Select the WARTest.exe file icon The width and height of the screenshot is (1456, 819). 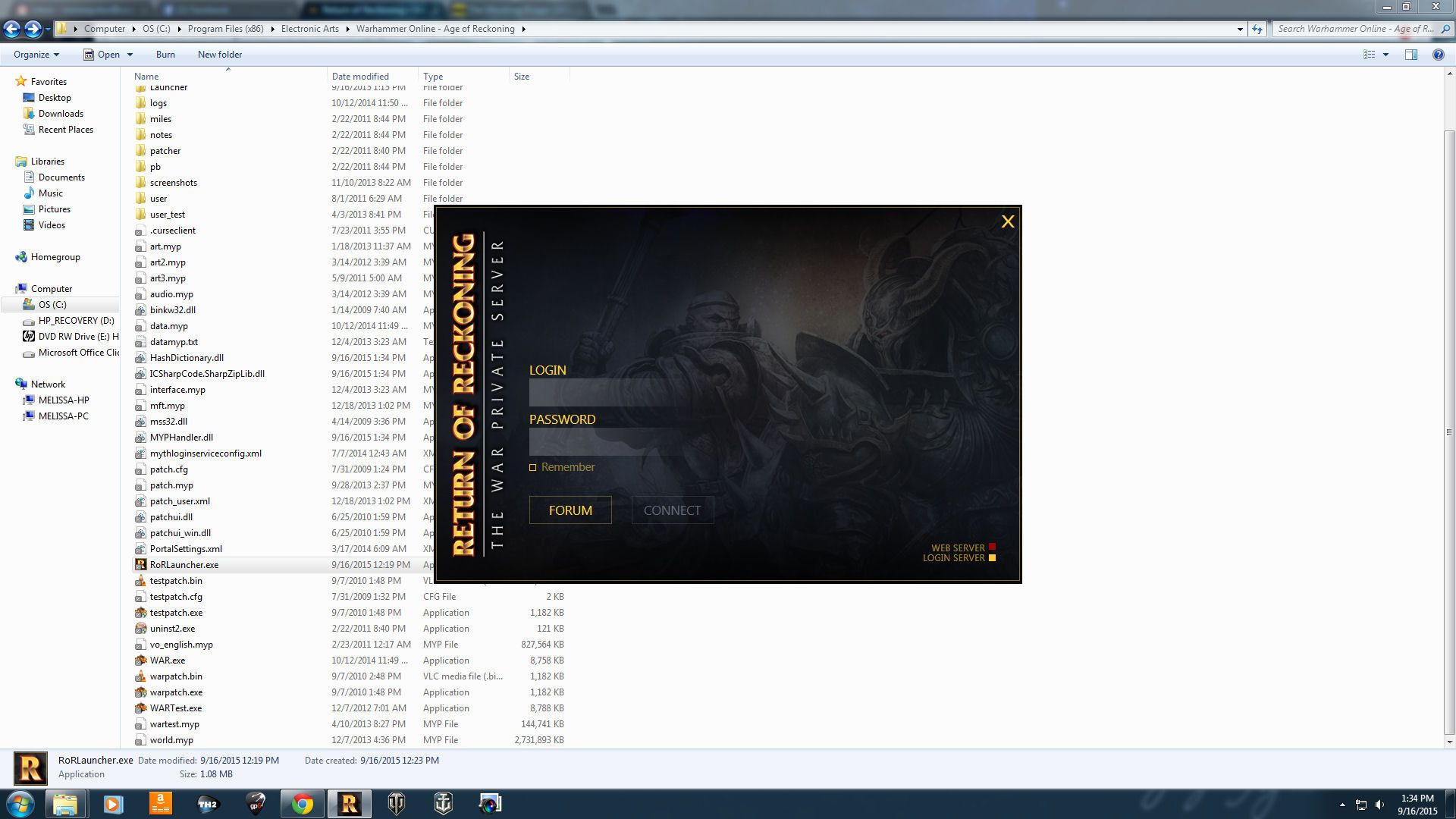pos(140,708)
